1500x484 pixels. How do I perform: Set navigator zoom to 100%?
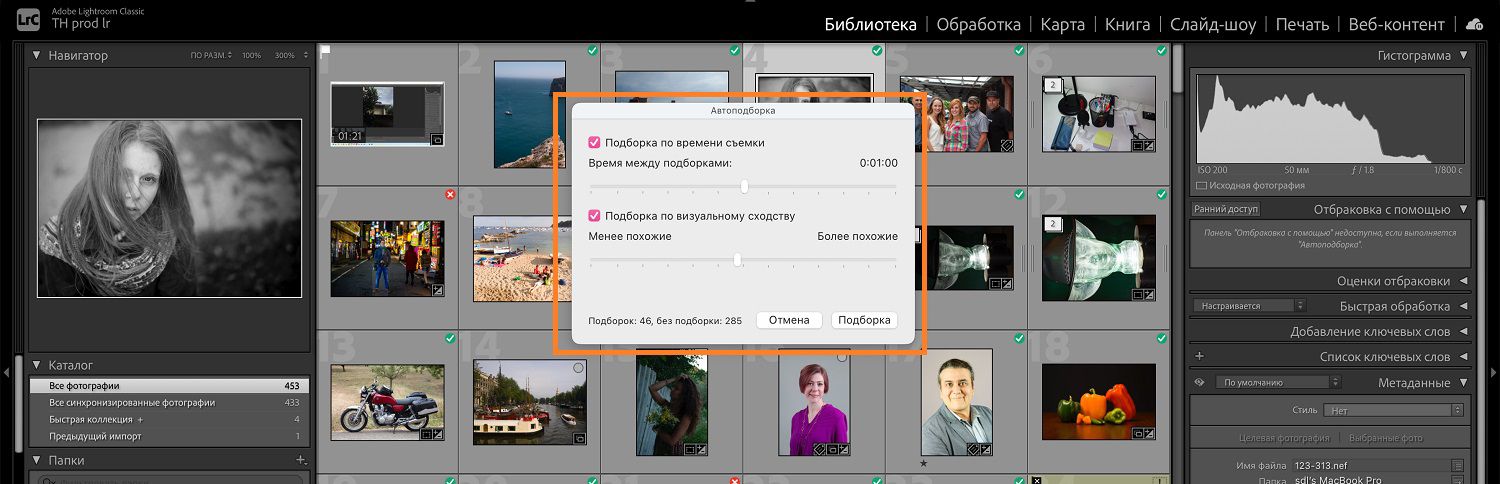[x=251, y=56]
